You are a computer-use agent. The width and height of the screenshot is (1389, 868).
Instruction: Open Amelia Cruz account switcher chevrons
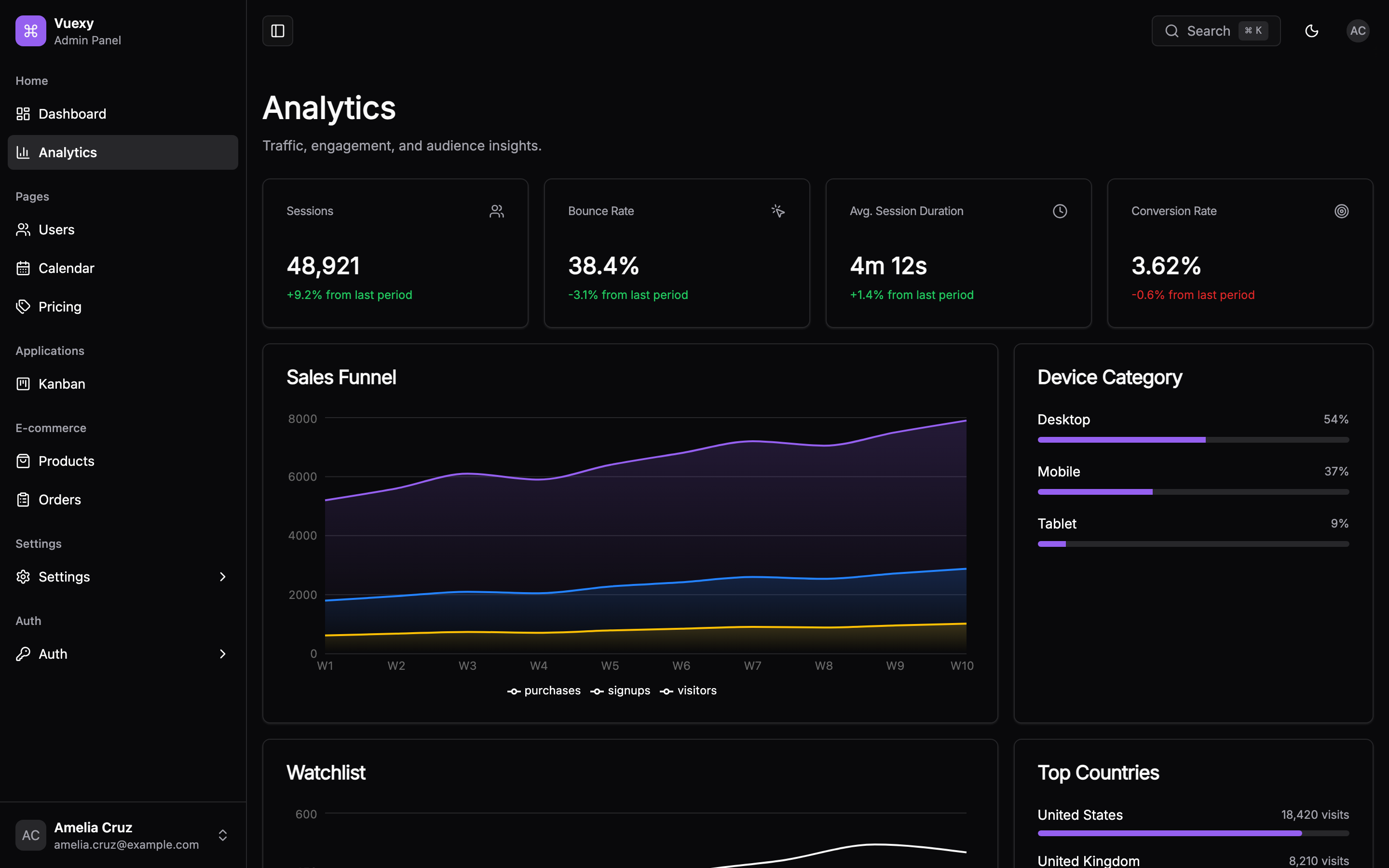coord(223,835)
